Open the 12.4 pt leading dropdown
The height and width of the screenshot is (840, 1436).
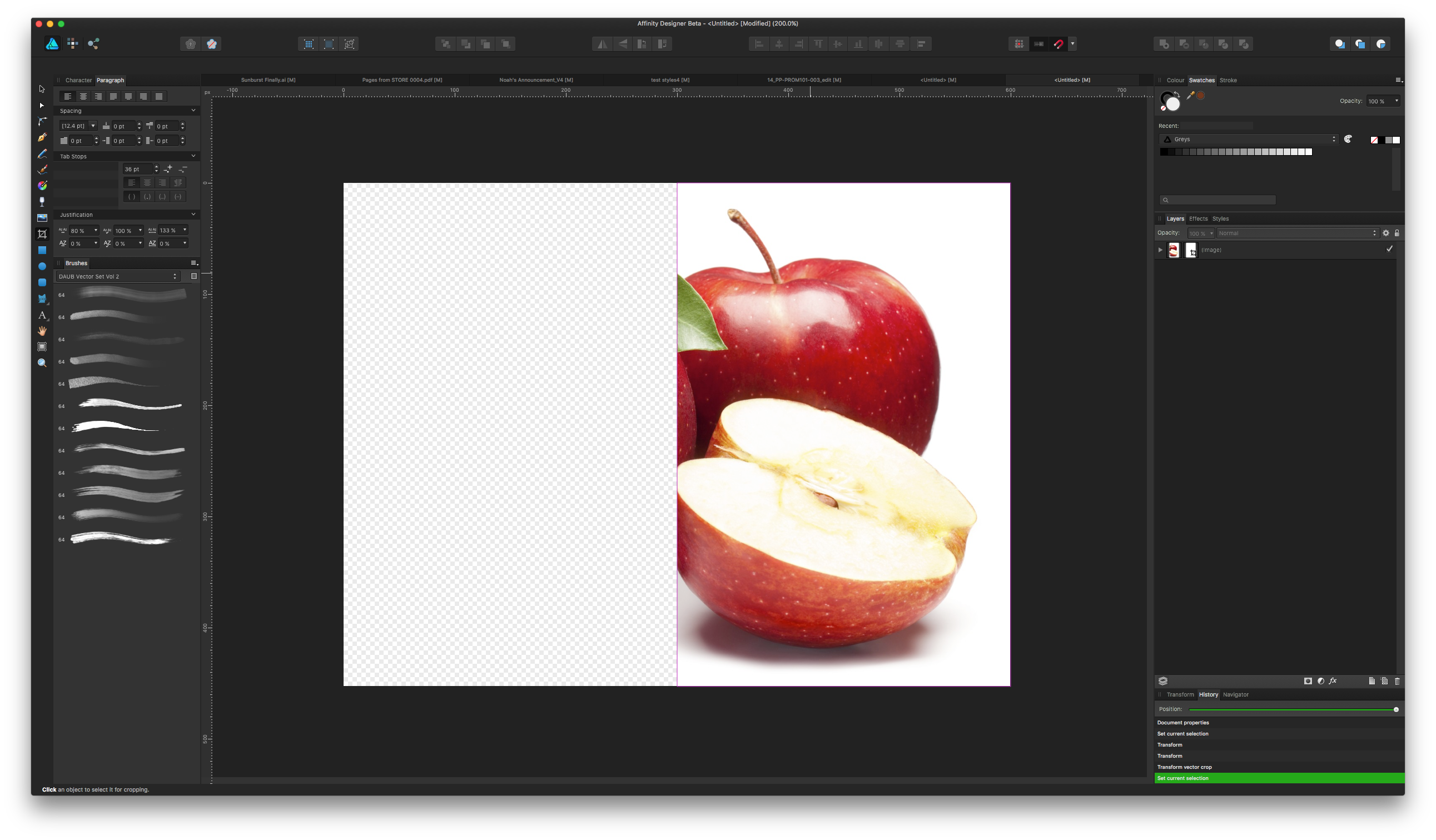(93, 126)
